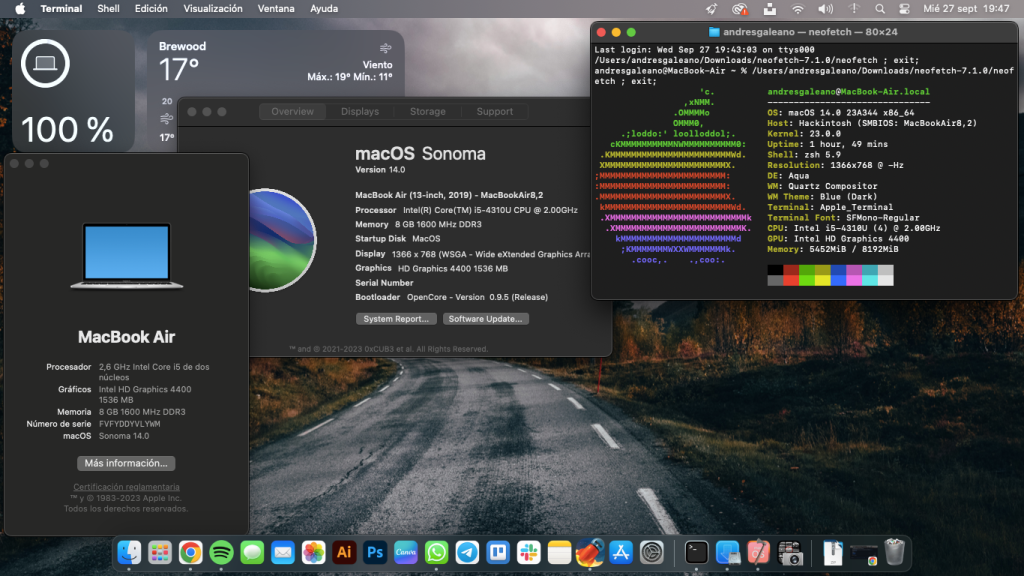
Task: Open Slack in the Dock
Action: tap(529, 552)
